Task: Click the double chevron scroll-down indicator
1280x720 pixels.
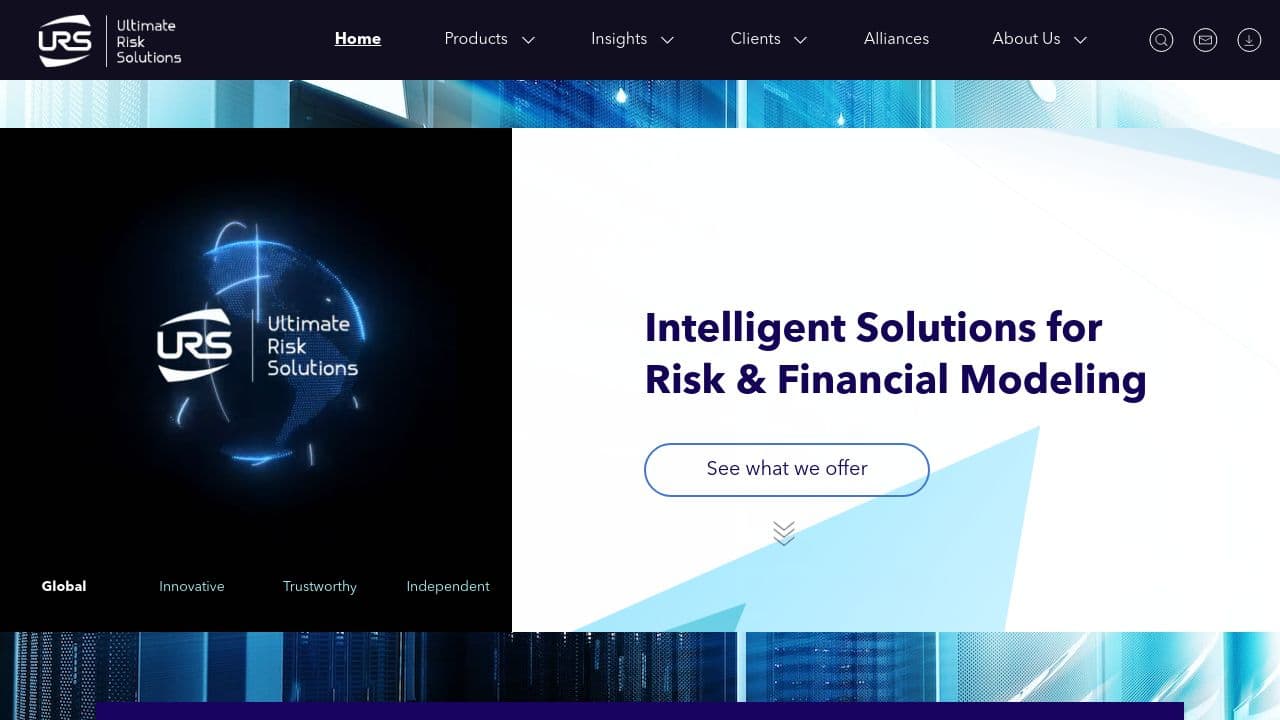Action: (784, 532)
